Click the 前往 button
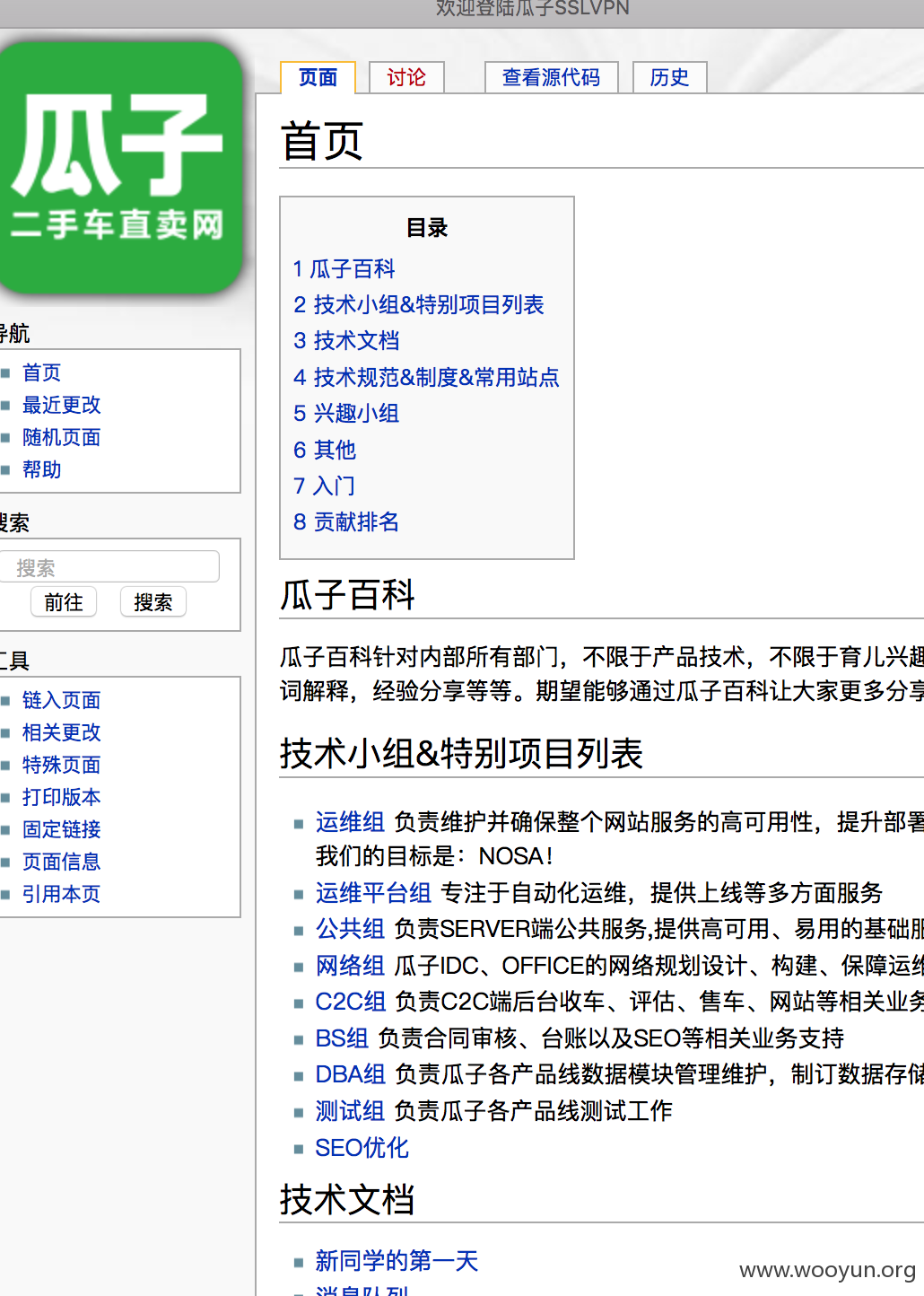This screenshot has height=1296, width=924. click(64, 601)
